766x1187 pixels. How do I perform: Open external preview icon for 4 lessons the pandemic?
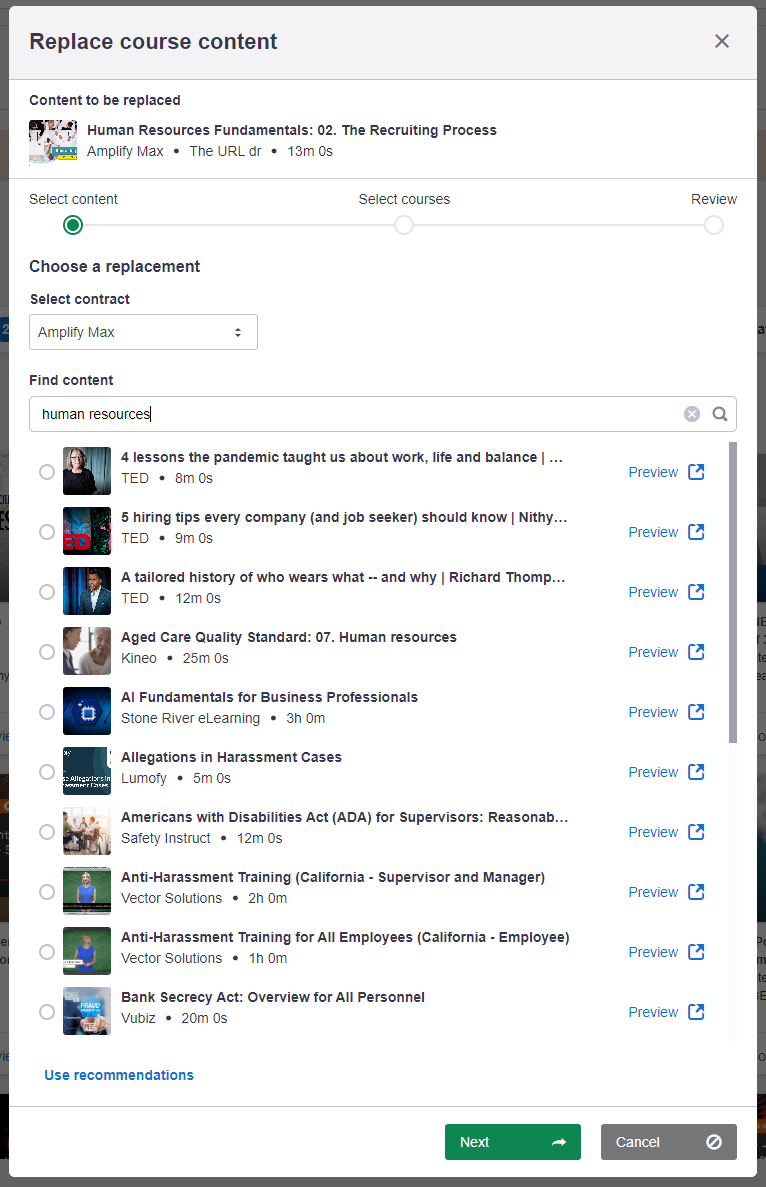pos(696,472)
